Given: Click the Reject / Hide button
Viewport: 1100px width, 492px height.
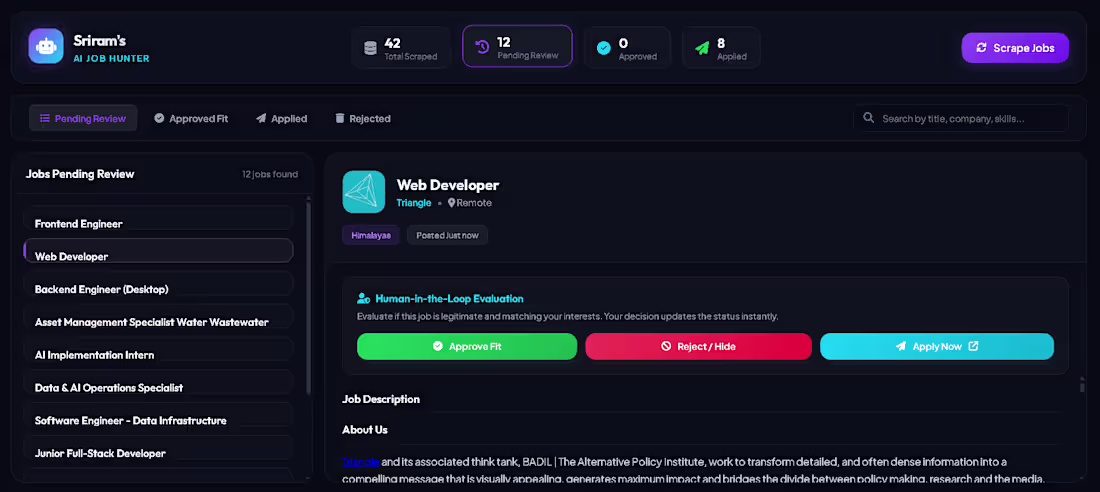Looking at the screenshot, I should (698, 346).
